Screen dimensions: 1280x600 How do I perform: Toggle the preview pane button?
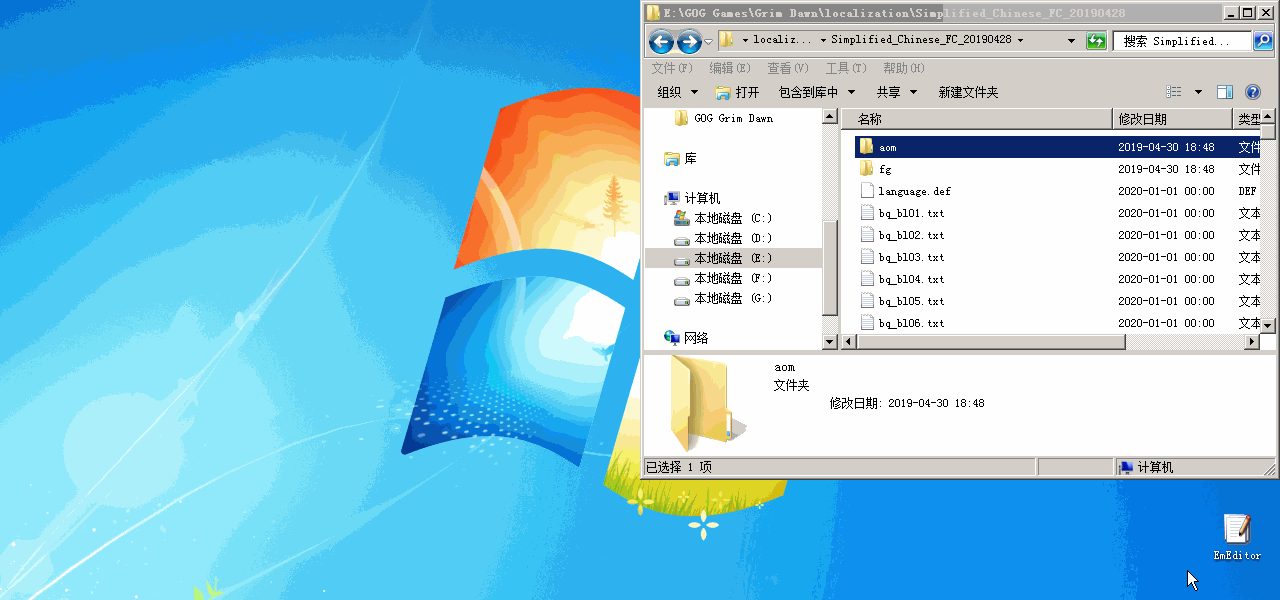1225,92
